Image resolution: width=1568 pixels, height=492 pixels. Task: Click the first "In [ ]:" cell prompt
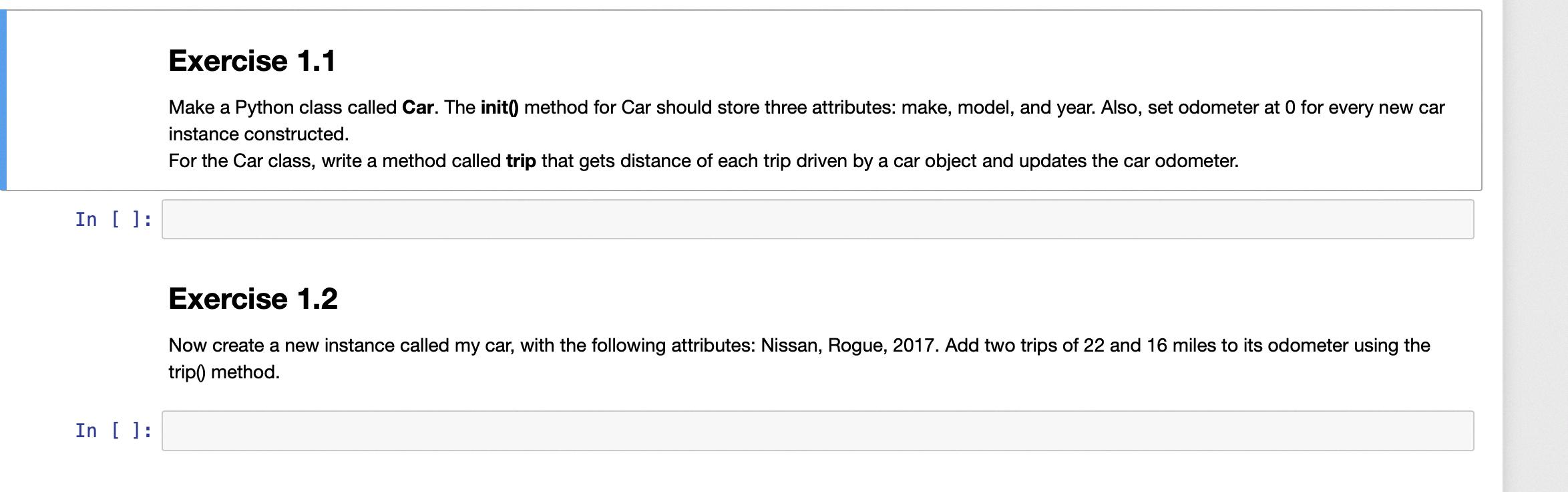coord(114,219)
